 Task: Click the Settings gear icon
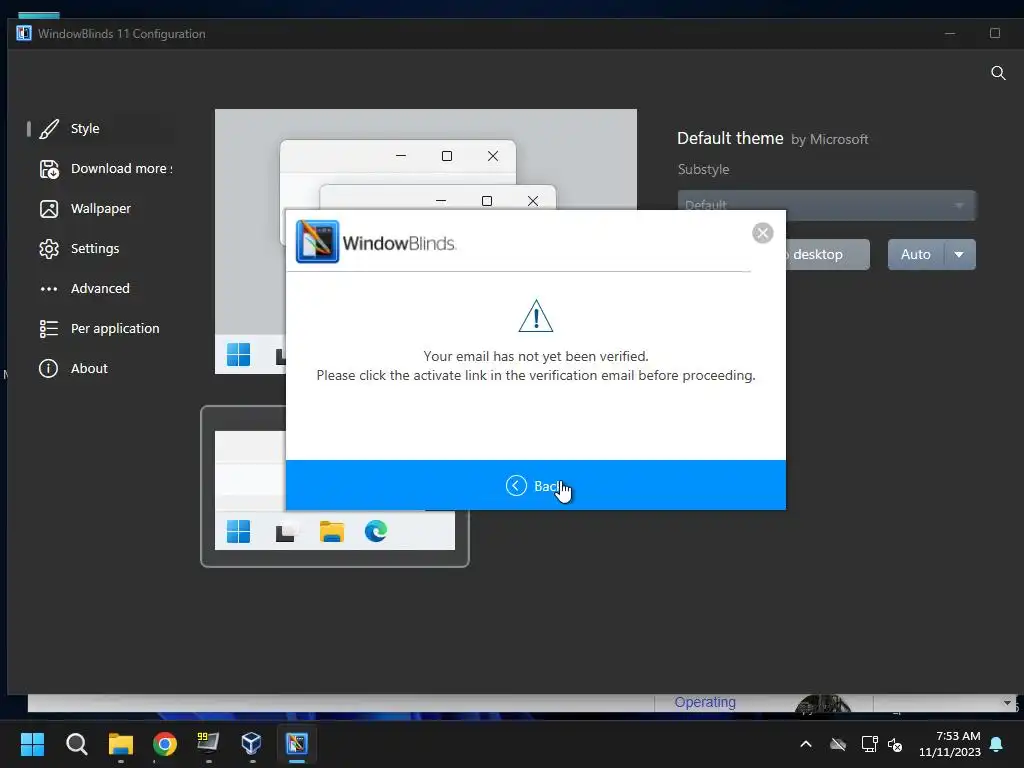point(49,249)
